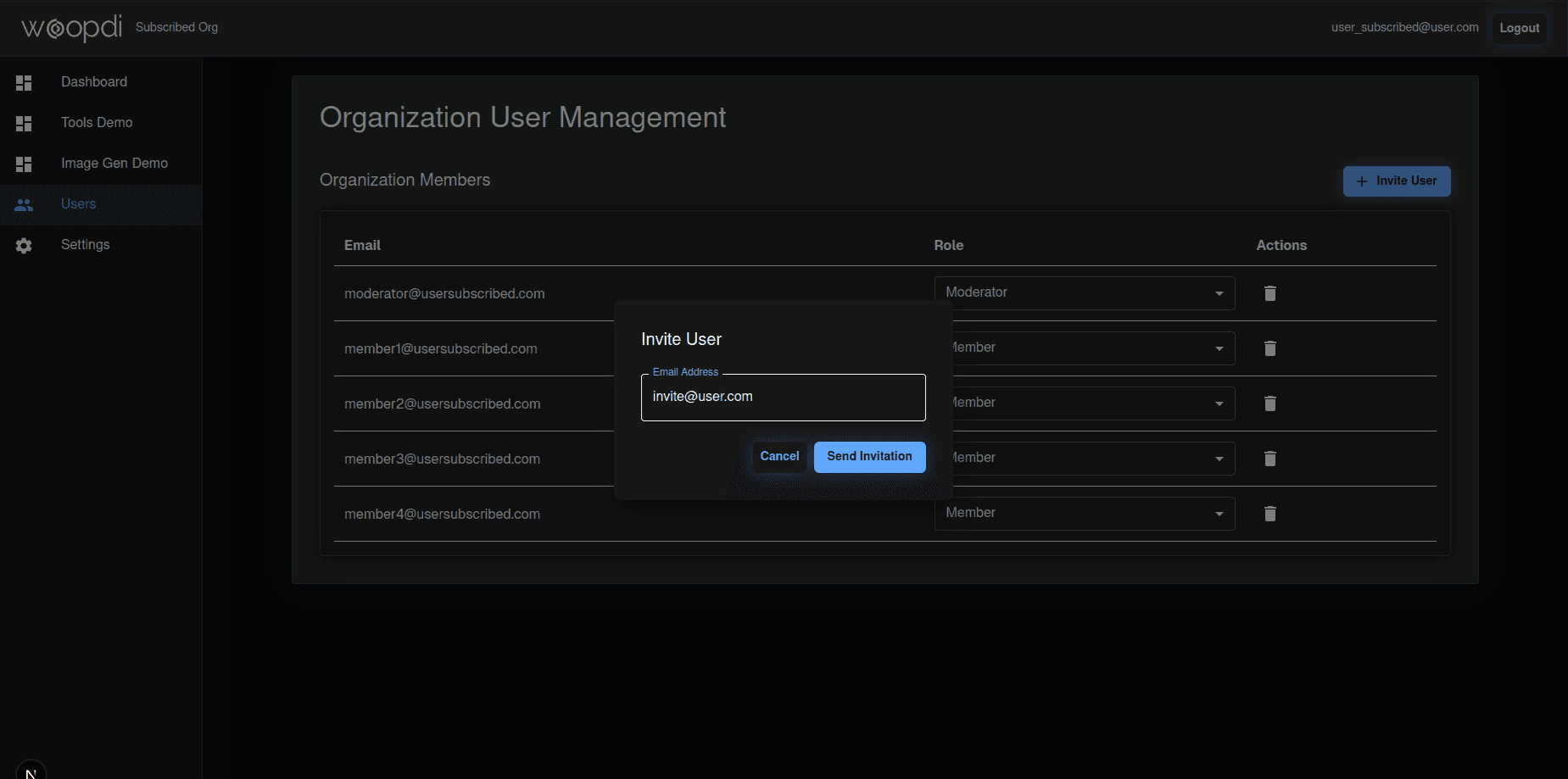The image size is (1568, 779).
Task: Expand role dropdown for member3
Action: point(1092,459)
